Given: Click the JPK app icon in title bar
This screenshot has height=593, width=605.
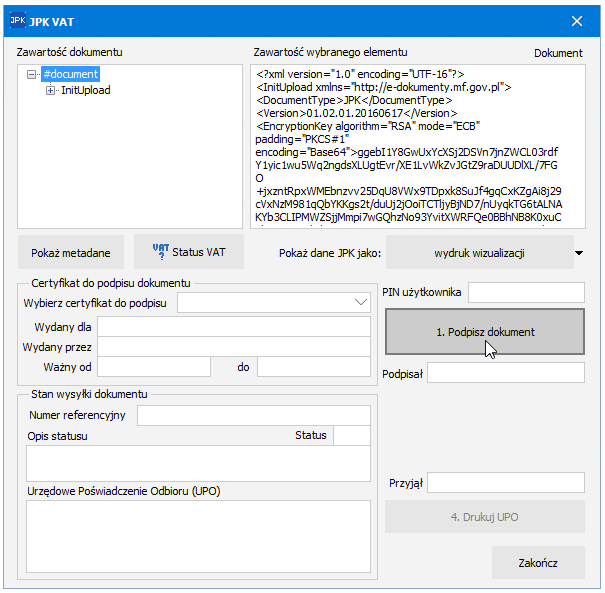Looking at the screenshot, I should [18, 20].
